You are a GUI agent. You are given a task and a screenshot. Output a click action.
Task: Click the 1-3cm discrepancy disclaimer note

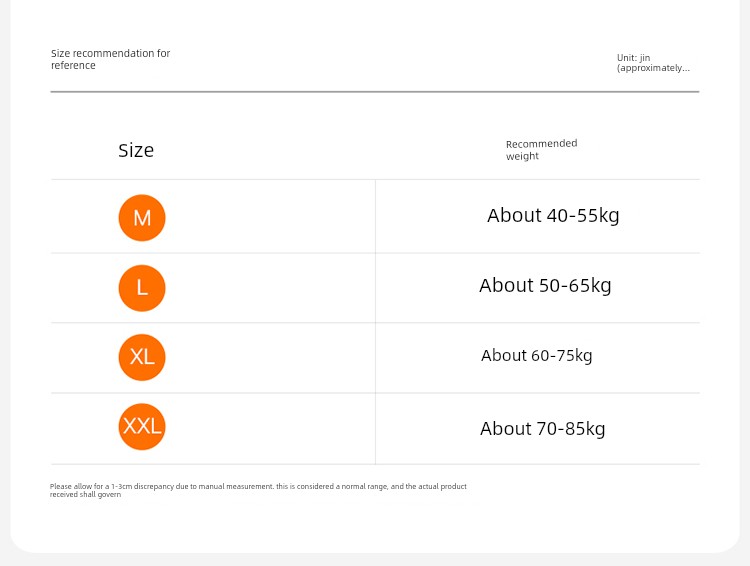click(258, 490)
